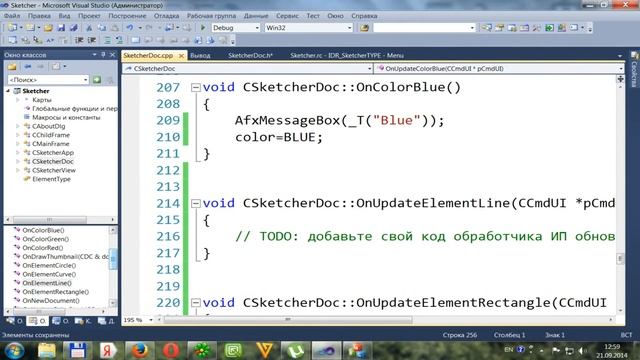Collapse the OnColorBlue function at line 207
Image resolution: width=640 pixels, height=360 pixels.
click(196, 87)
